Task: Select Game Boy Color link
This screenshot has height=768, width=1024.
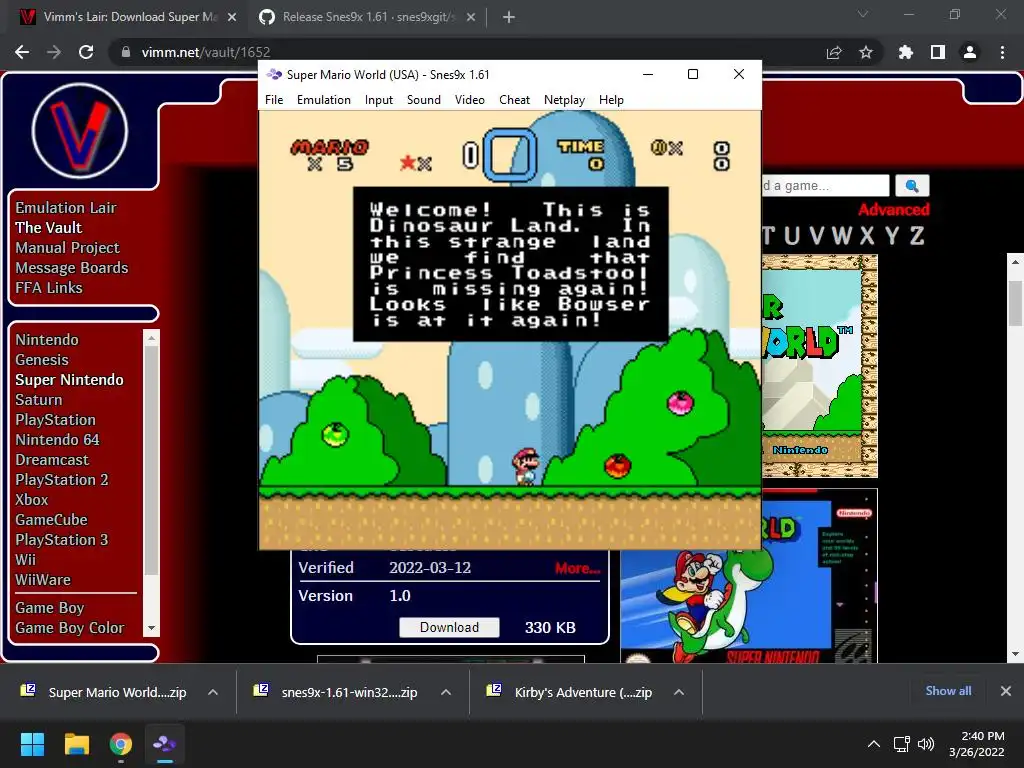Action: click(x=70, y=628)
